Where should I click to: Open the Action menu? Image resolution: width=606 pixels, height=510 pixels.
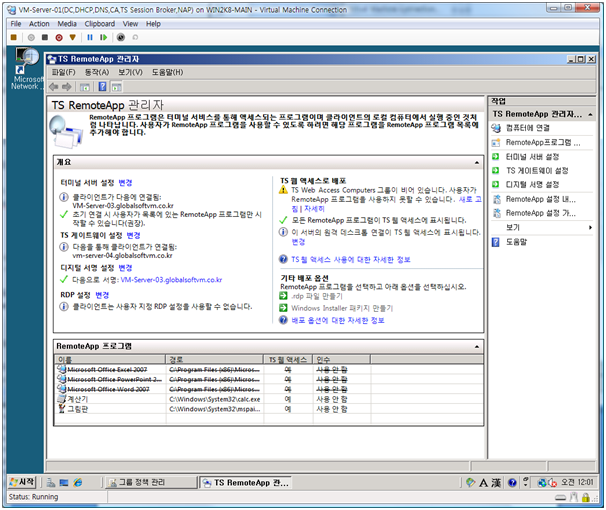pos(39,24)
